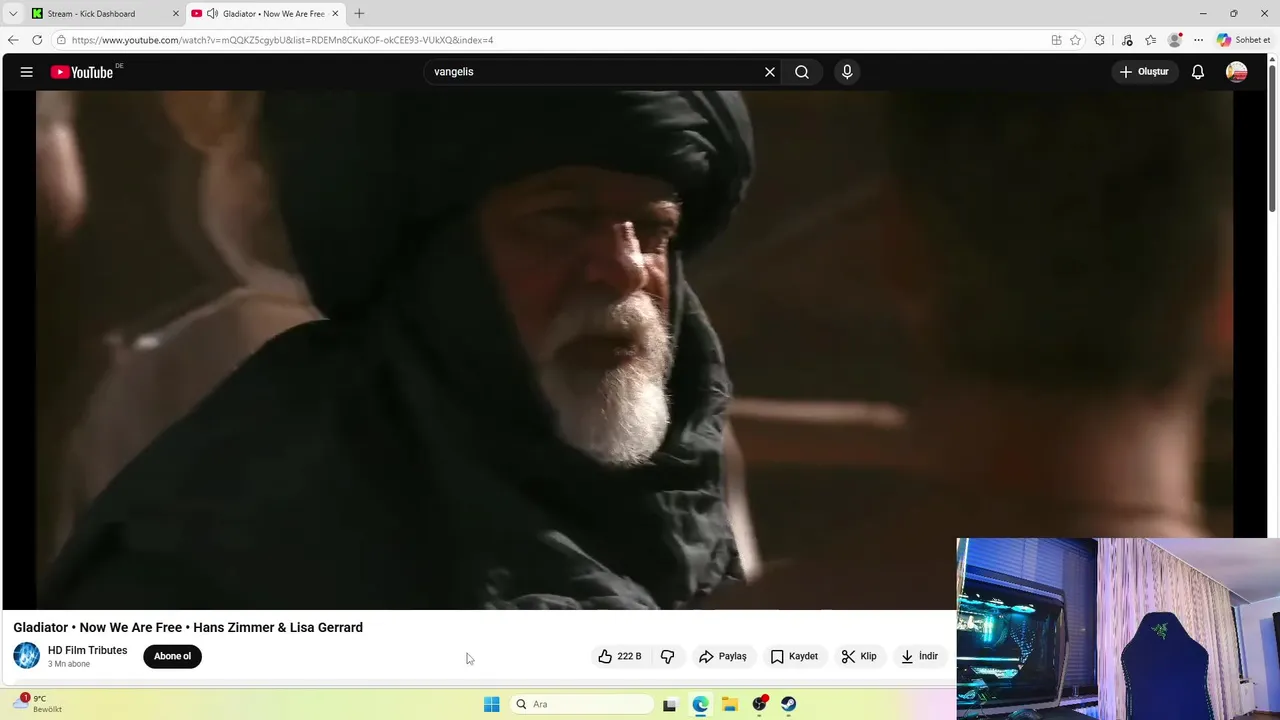Open the browser profile icon
1280x720 pixels.
pyautogui.click(x=1175, y=40)
